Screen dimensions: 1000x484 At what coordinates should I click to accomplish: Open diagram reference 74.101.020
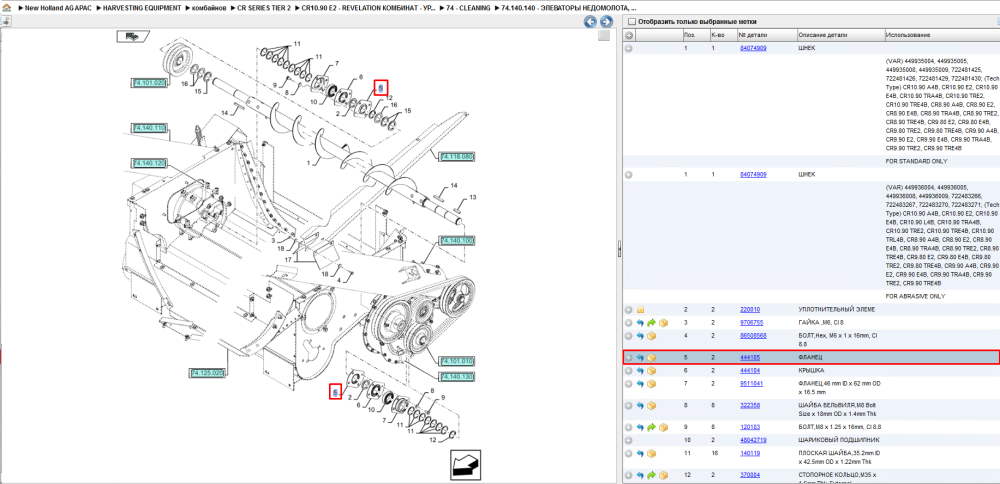[x=149, y=83]
